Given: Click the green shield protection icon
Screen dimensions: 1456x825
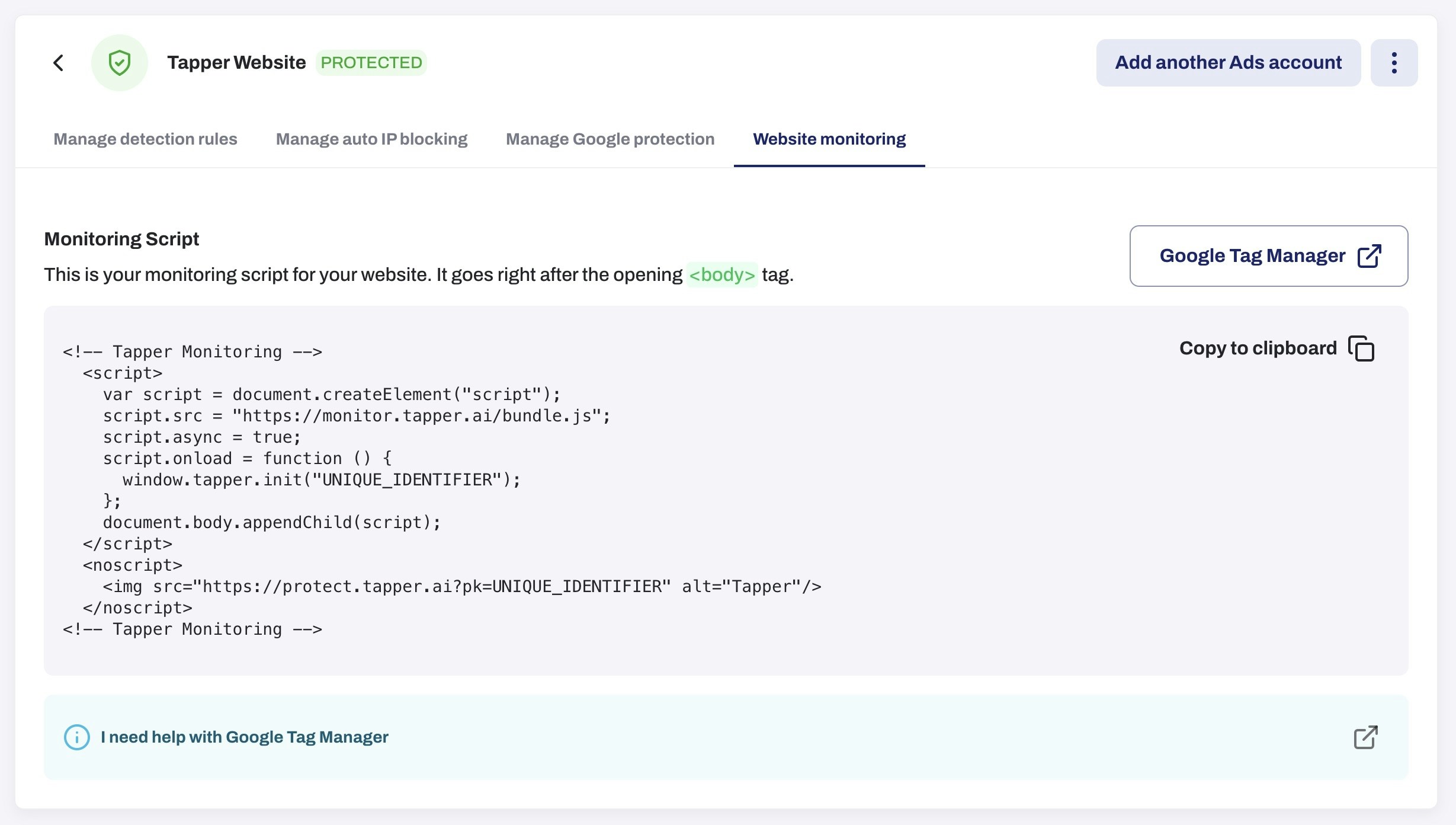Looking at the screenshot, I should point(119,63).
